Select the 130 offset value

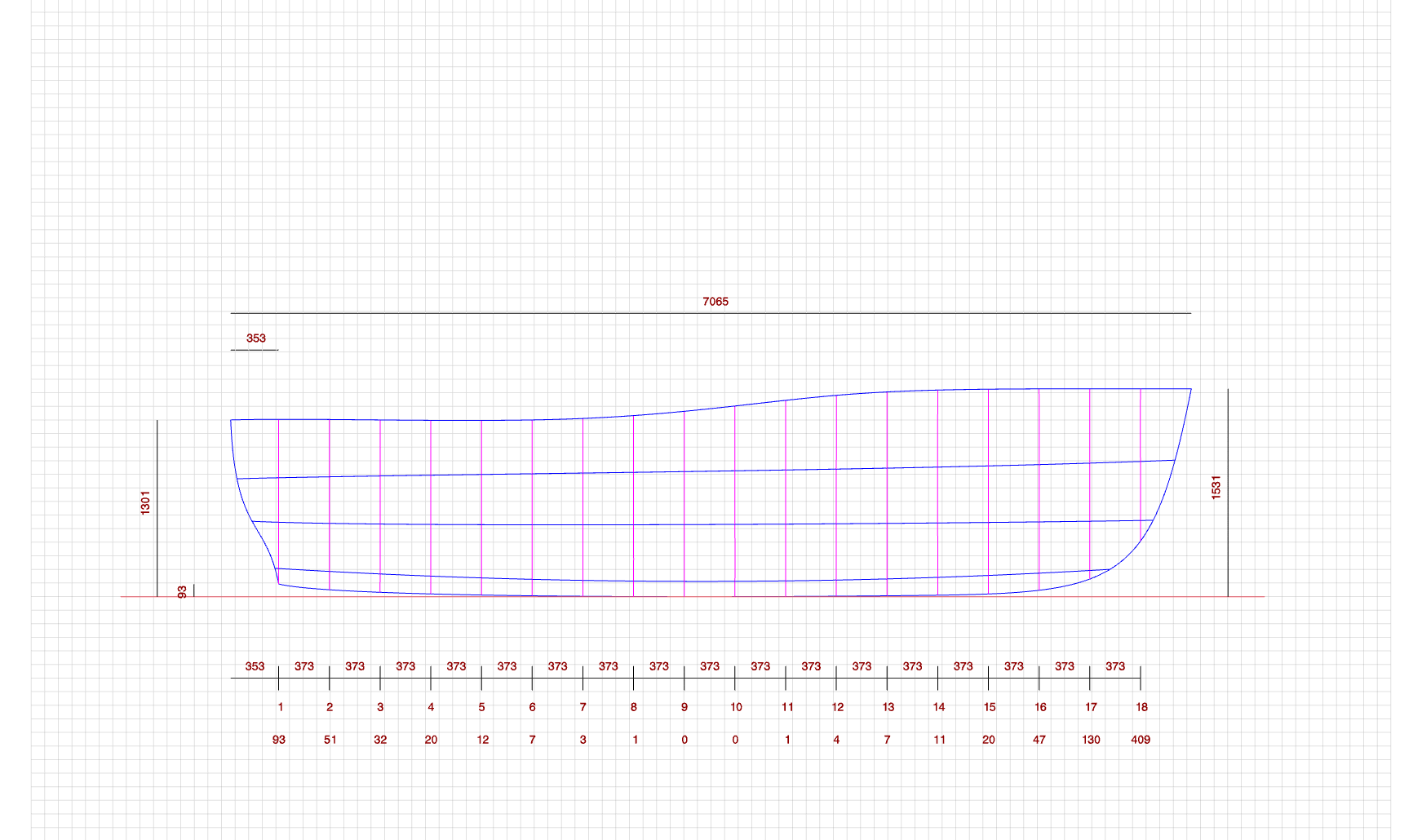(x=1091, y=740)
